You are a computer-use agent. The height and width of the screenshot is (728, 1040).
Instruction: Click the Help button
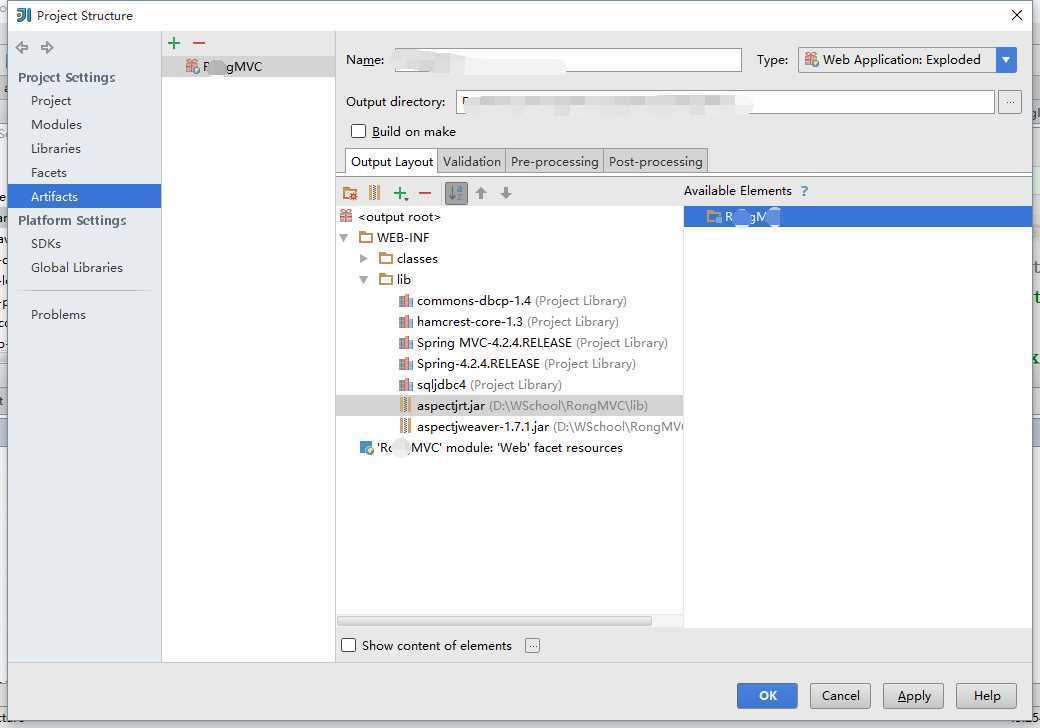pyautogui.click(x=986, y=696)
